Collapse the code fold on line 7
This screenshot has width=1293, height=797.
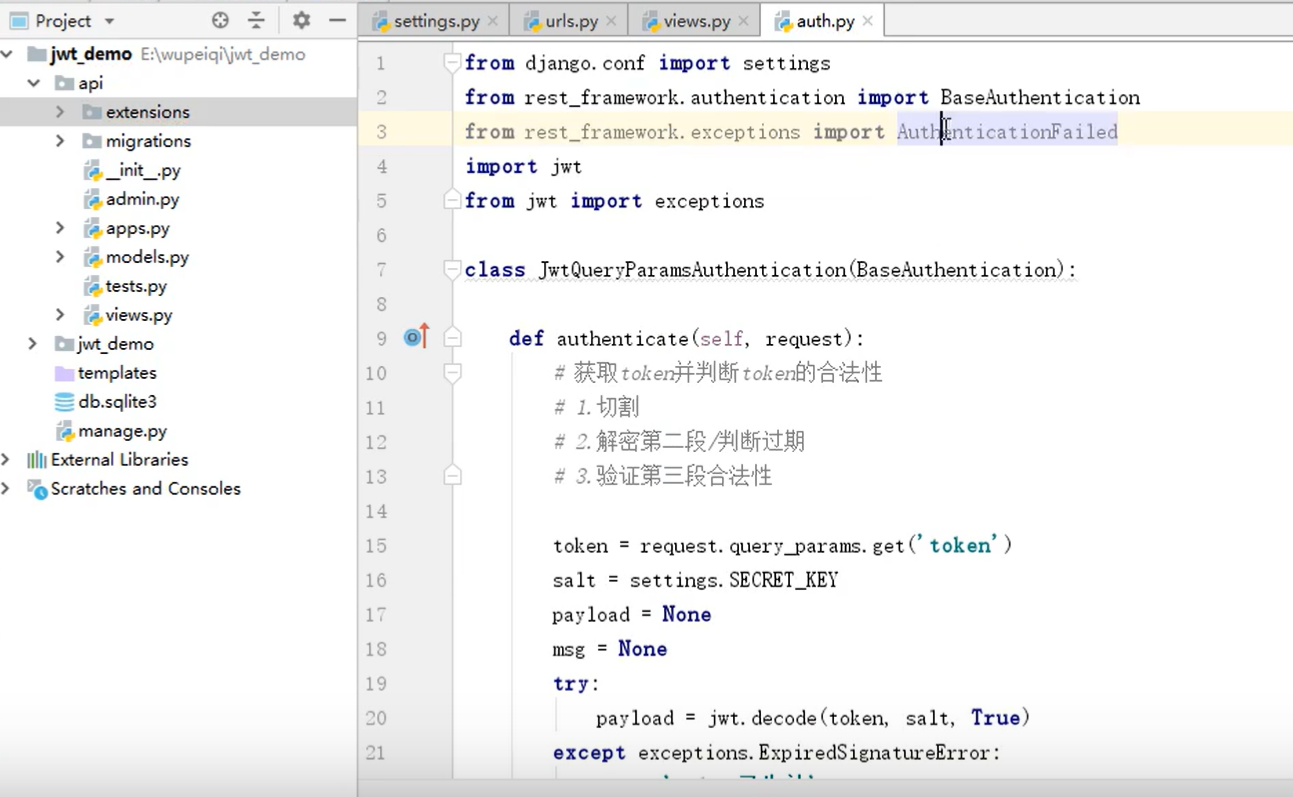point(451,269)
